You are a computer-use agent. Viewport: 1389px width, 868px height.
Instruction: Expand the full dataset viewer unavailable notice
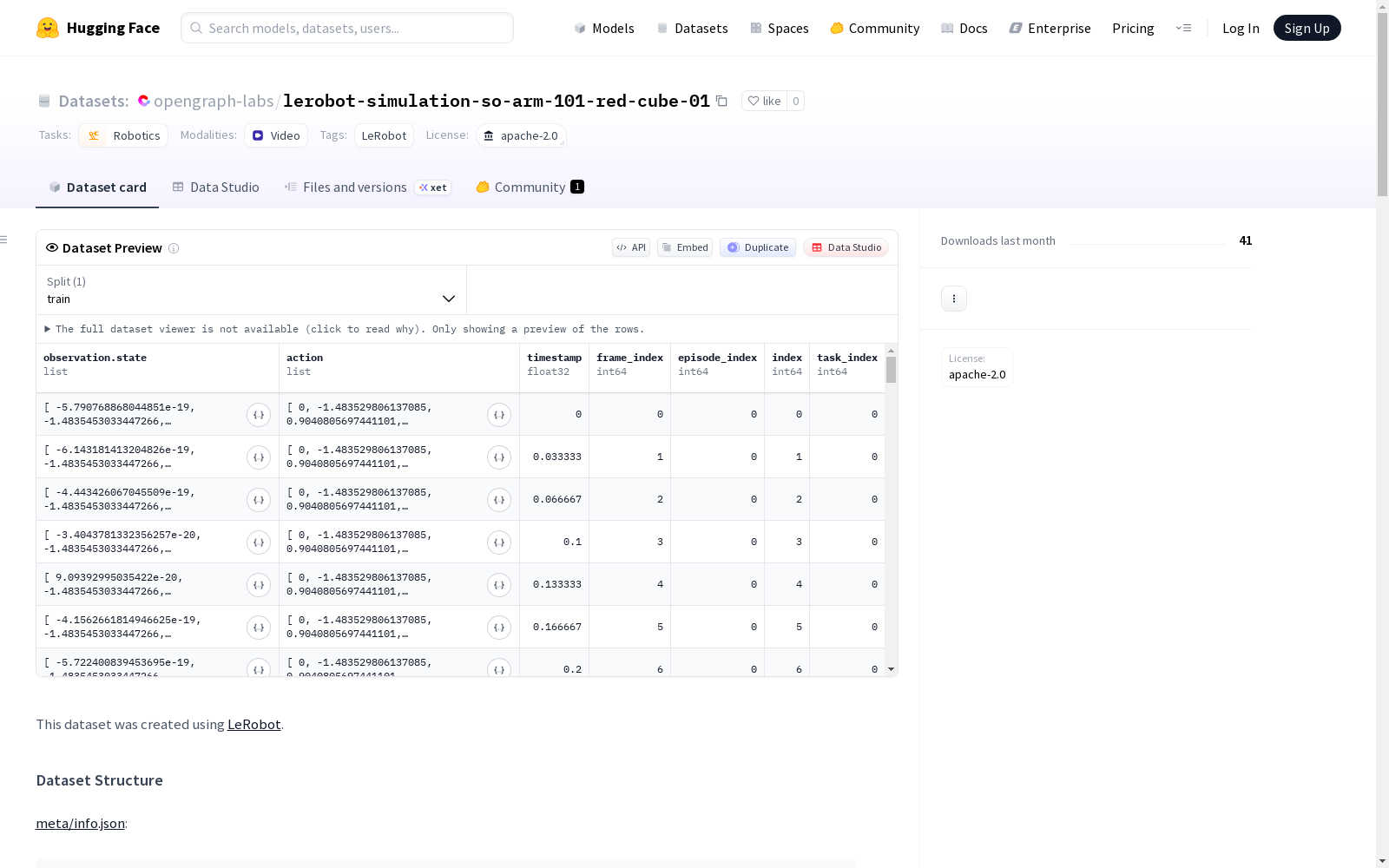345,329
